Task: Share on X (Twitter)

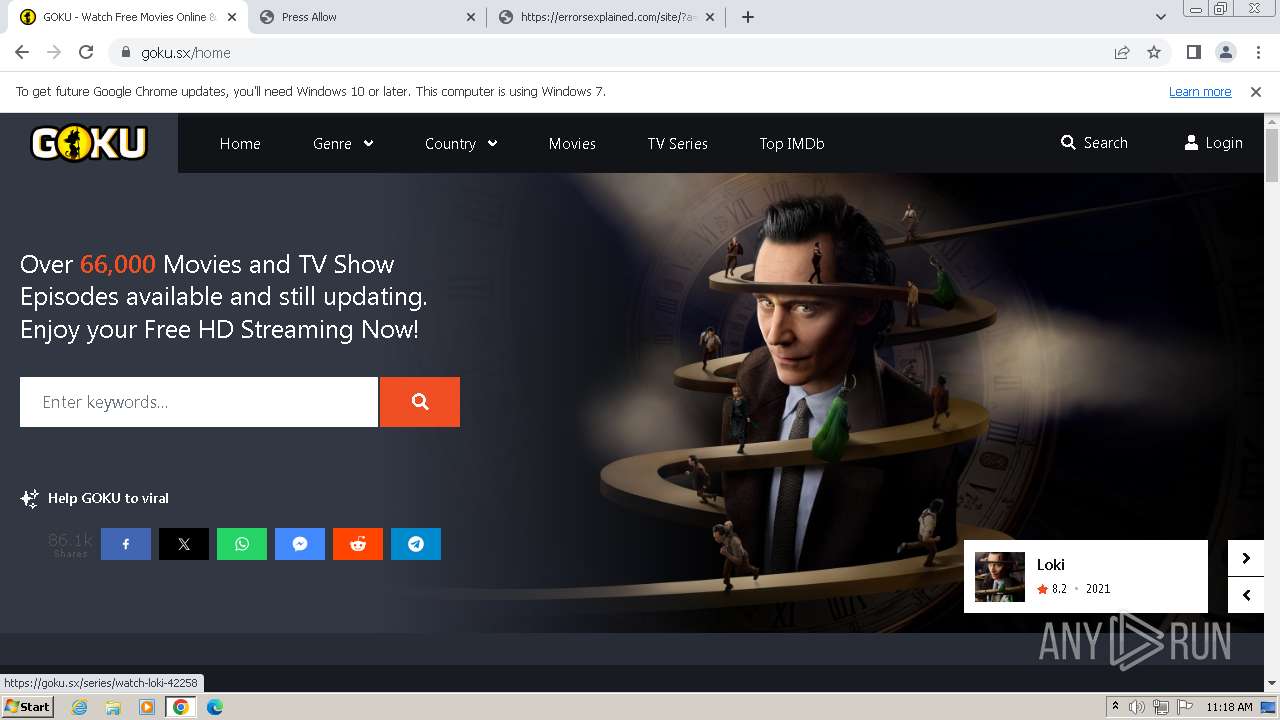Action: pos(184,544)
